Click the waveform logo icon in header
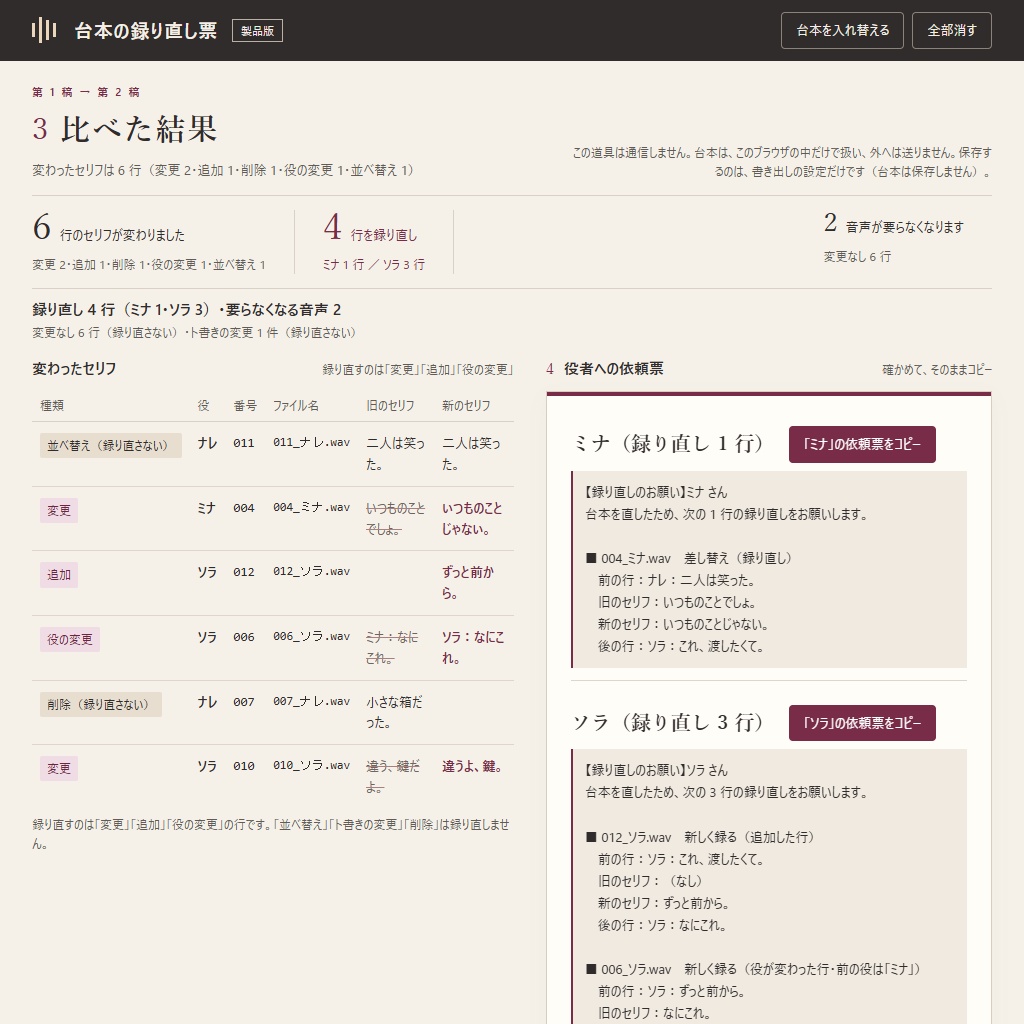The image size is (1024, 1024). (x=44, y=30)
